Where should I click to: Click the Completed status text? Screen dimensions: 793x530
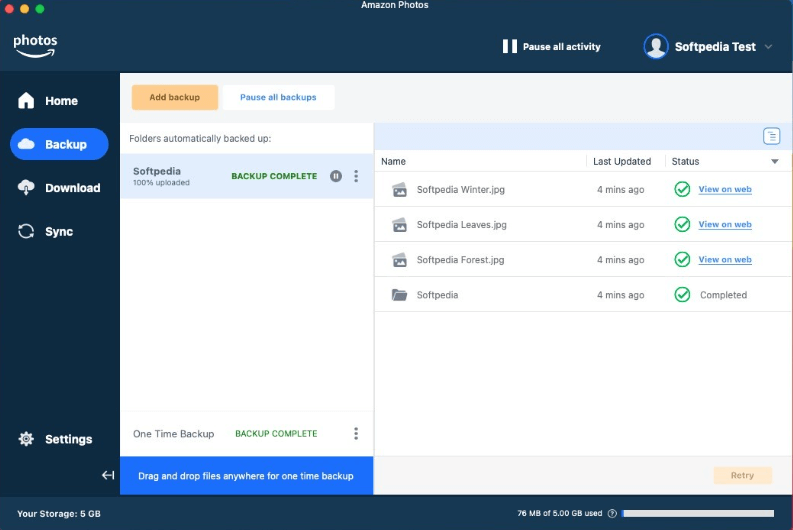click(x=723, y=295)
